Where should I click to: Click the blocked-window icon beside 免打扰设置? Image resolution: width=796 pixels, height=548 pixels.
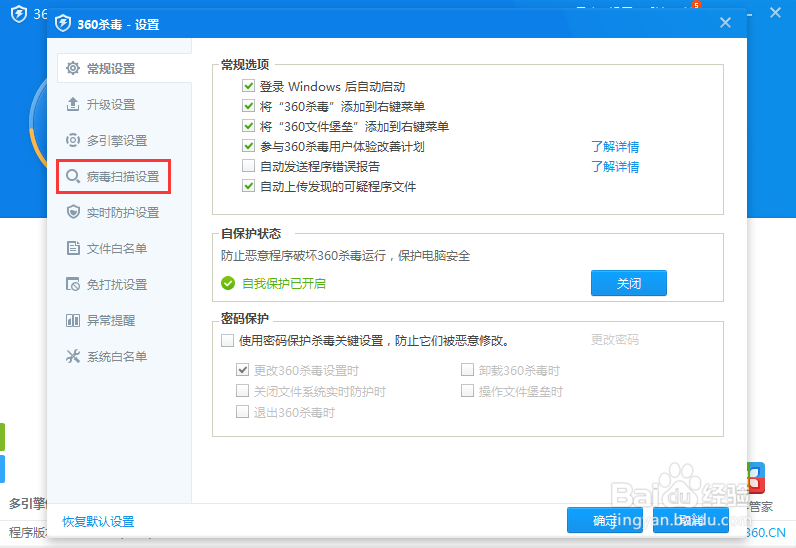tap(73, 284)
